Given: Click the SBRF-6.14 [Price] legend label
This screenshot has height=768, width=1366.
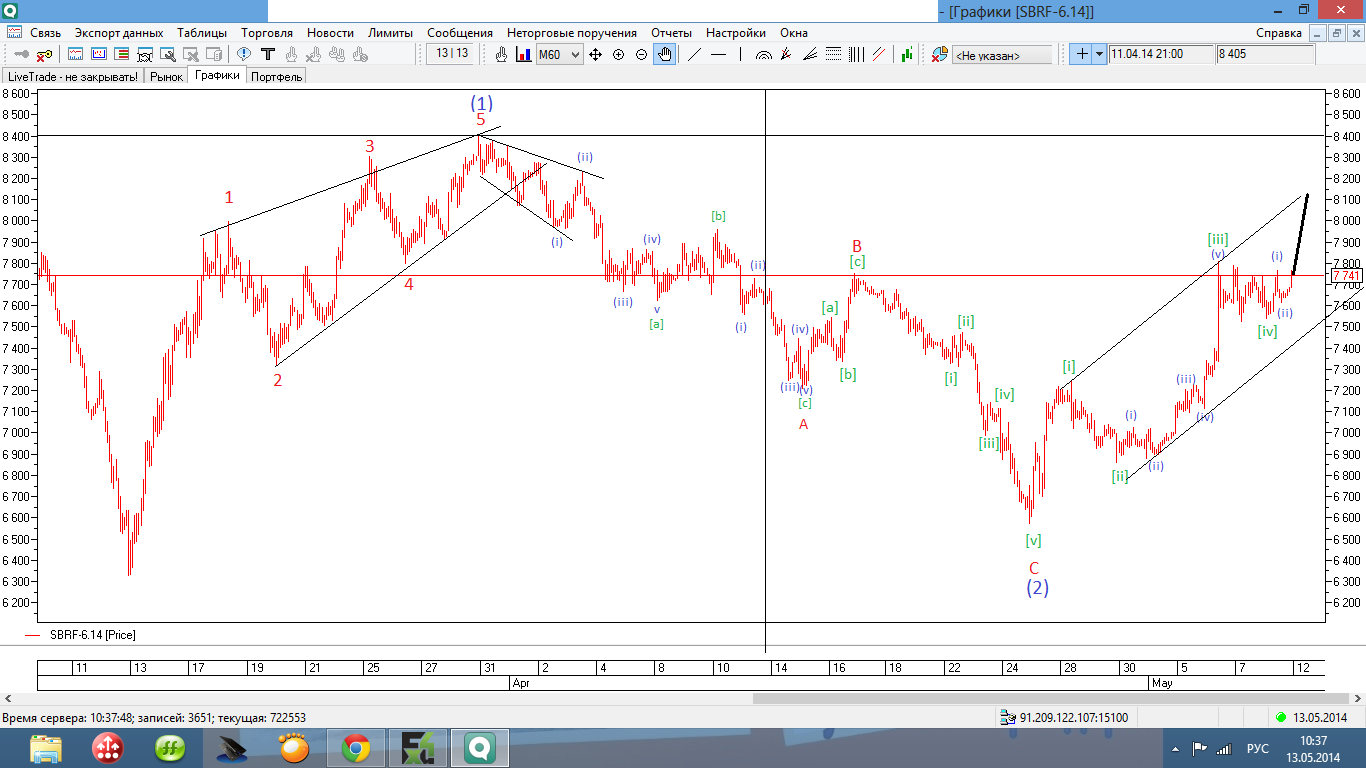Looking at the screenshot, I should click(x=92, y=634).
